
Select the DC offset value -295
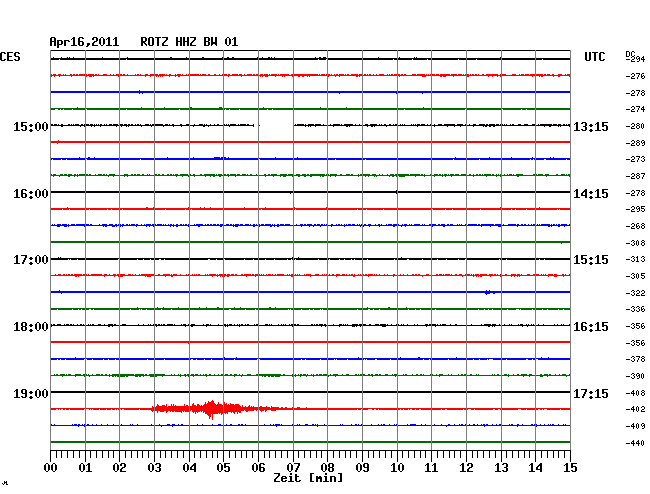click(x=635, y=209)
